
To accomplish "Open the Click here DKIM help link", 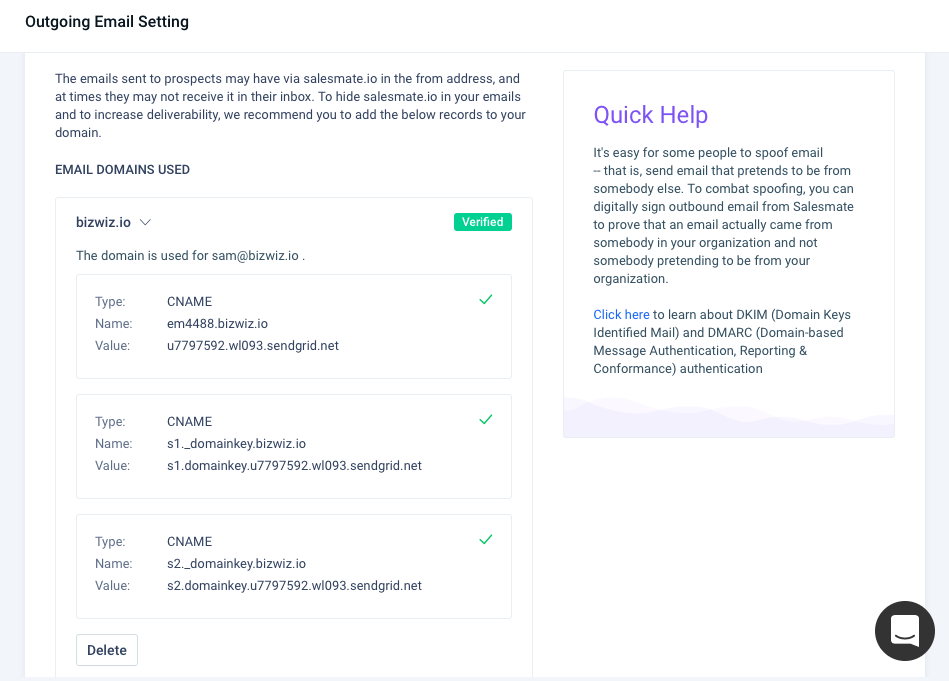I will click(x=621, y=315).
